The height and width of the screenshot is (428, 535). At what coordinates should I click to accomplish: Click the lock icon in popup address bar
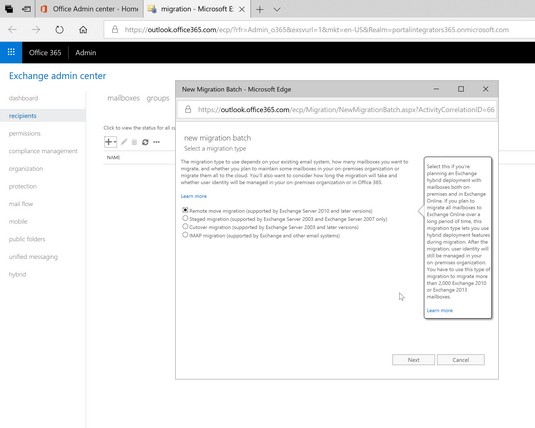tap(188, 109)
